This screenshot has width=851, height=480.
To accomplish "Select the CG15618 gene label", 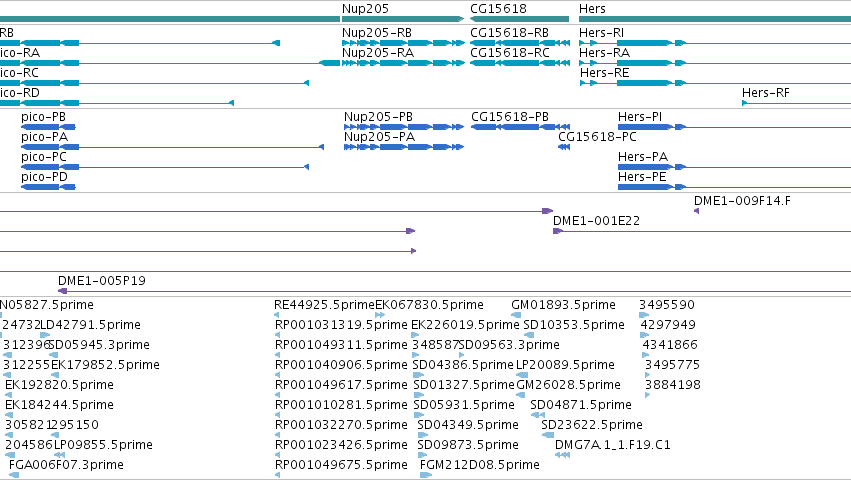I will 498,9.
